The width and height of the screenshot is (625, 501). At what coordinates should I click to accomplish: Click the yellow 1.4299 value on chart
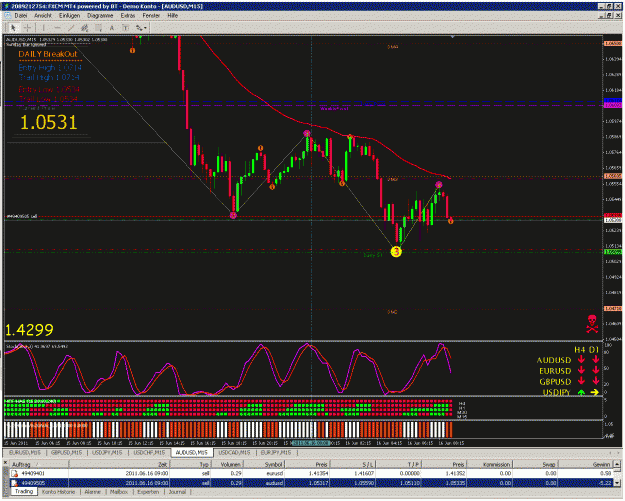tap(29, 330)
